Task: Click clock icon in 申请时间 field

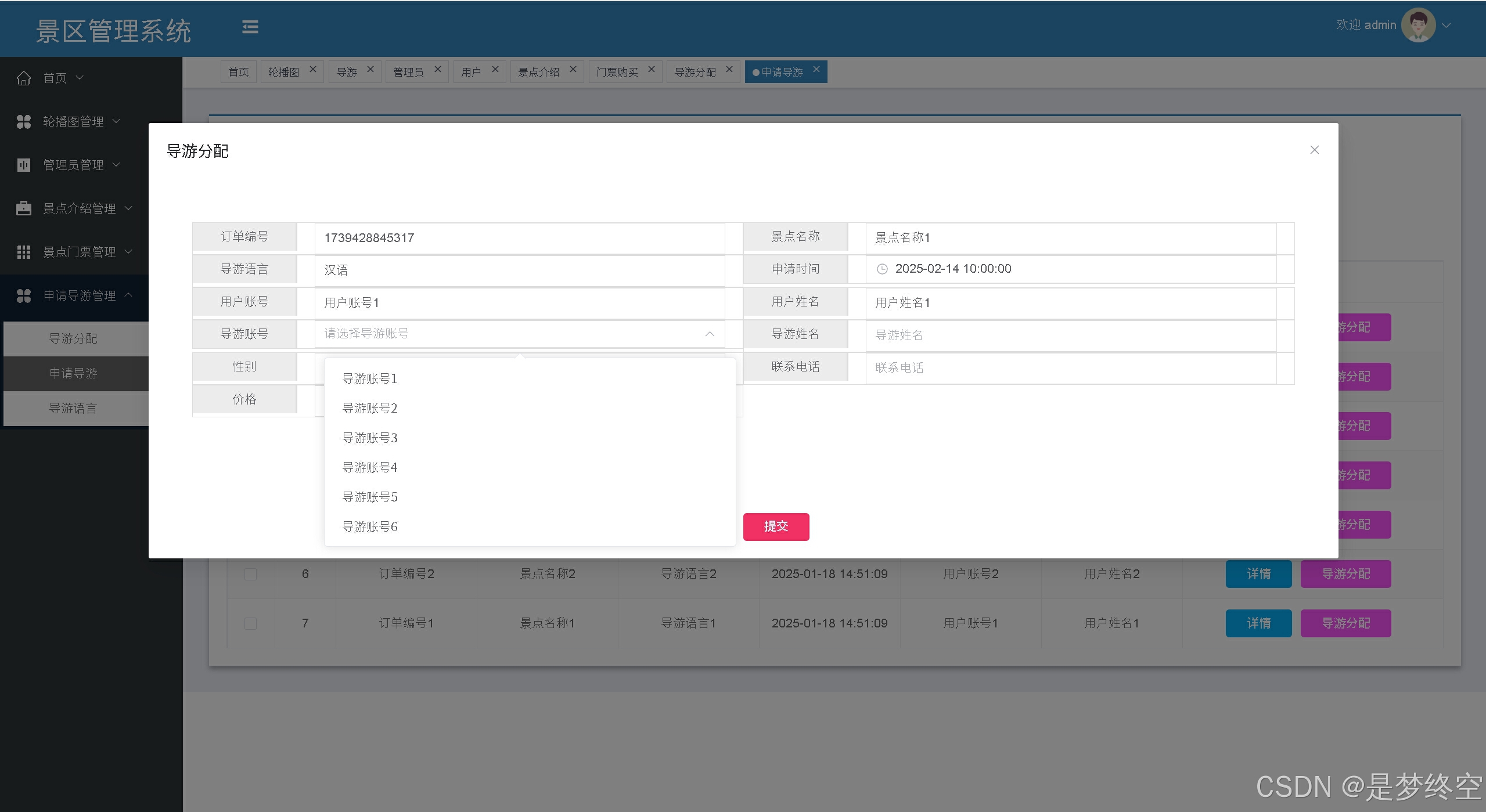Action: tap(882, 269)
